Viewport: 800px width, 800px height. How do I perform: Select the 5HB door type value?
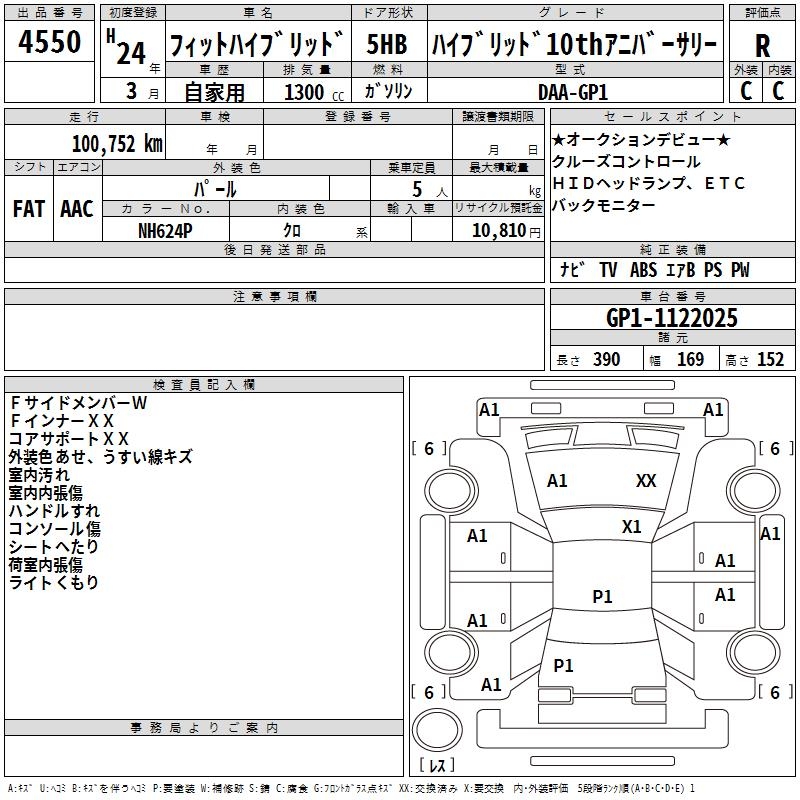coord(387,44)
